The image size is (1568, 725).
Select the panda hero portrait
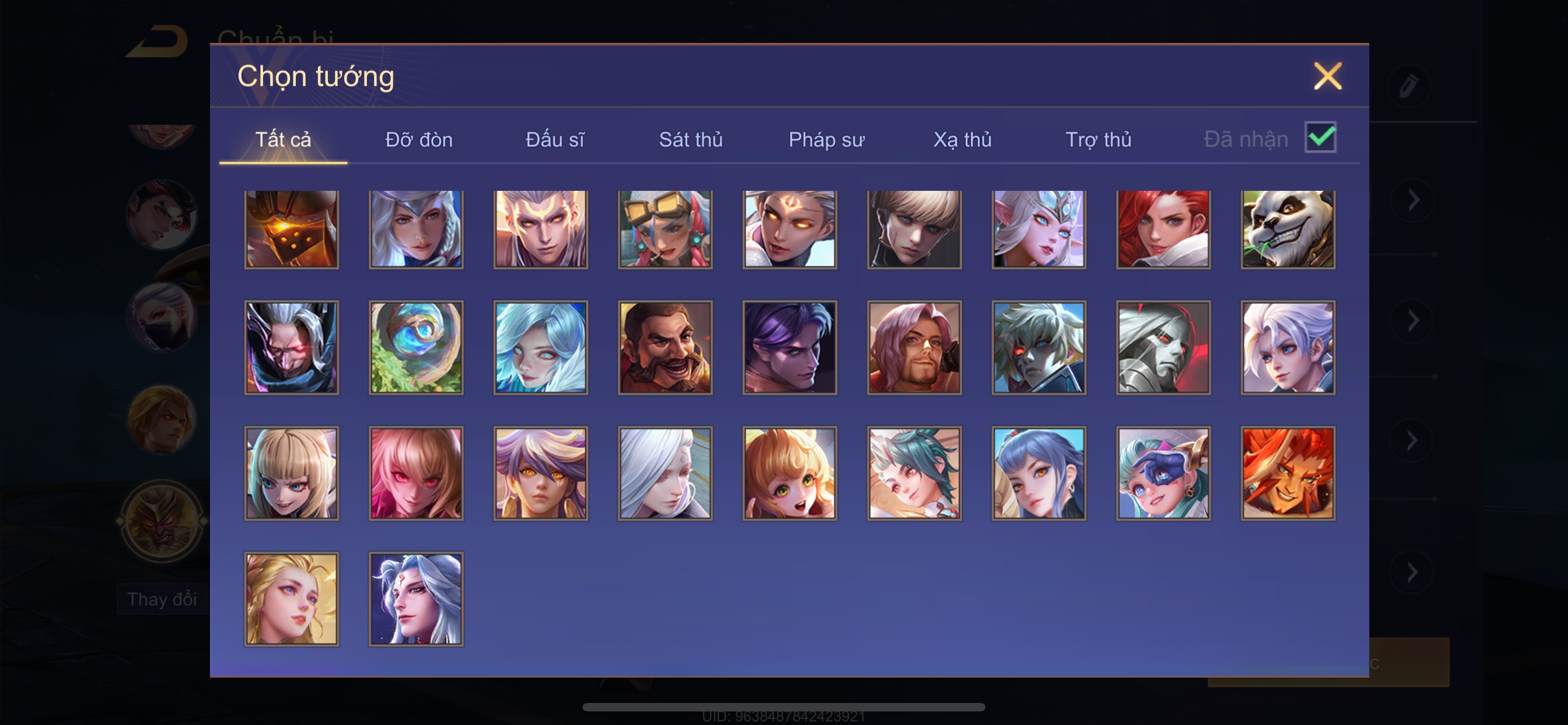(x=1287, y=229)
